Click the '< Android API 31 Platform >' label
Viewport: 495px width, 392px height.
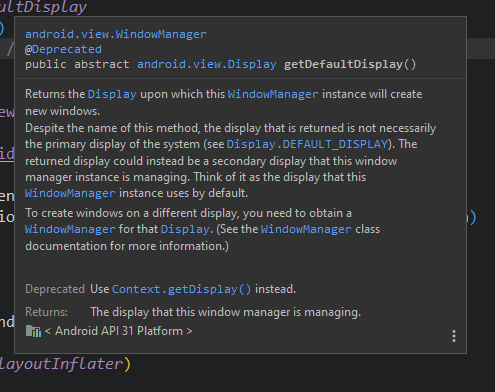click(x=118, y=331)
